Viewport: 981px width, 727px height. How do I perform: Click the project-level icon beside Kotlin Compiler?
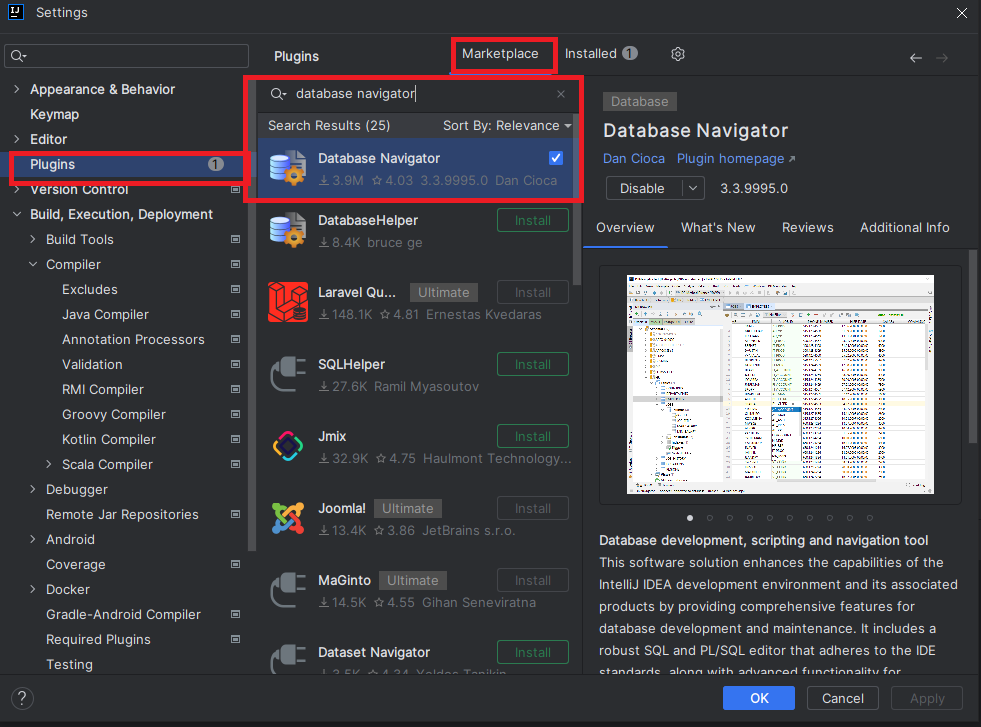tap(235, 439)
